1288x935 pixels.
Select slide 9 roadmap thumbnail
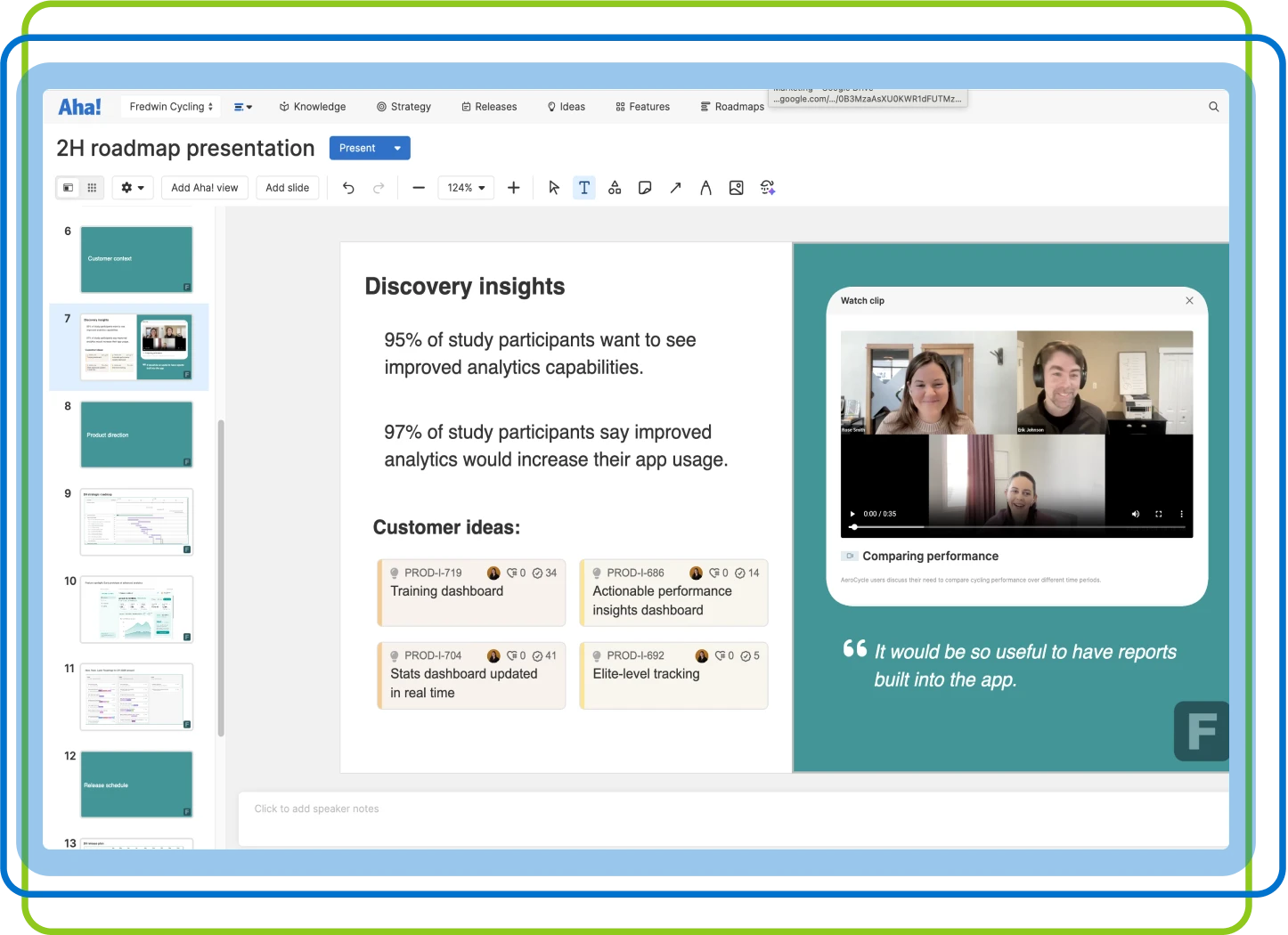tap(136, 522)
